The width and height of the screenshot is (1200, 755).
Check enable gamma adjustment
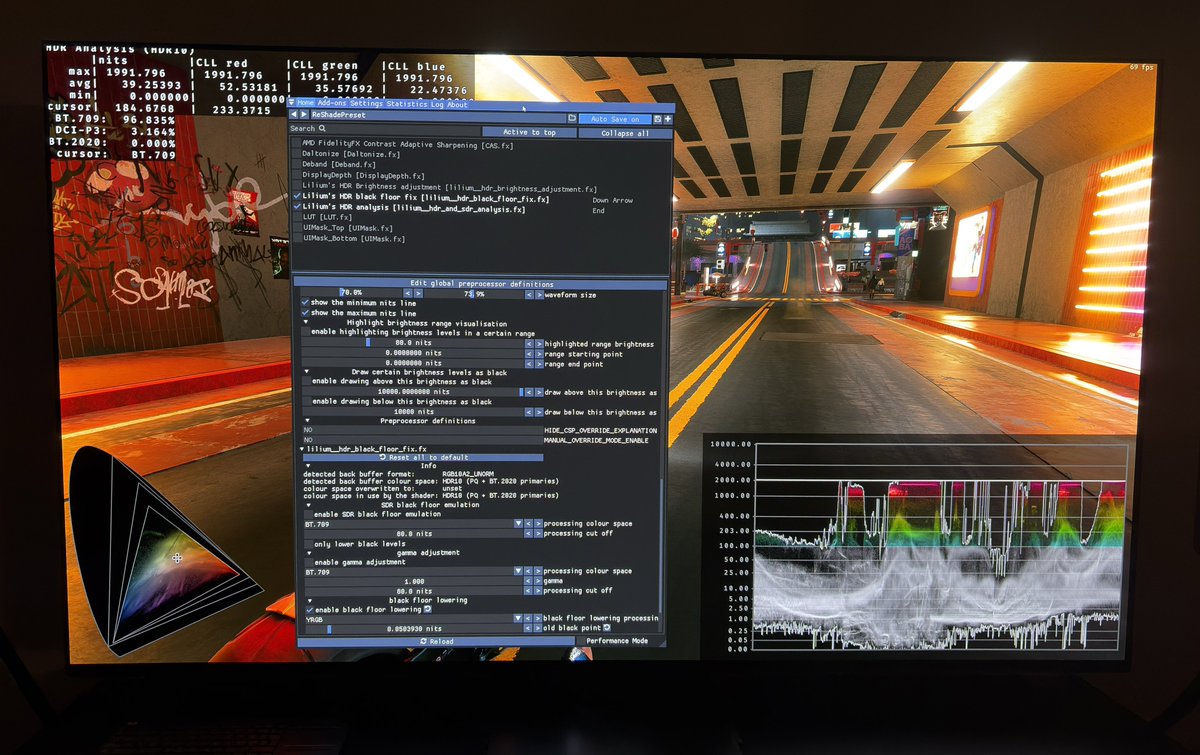click(x=310, y=561)
